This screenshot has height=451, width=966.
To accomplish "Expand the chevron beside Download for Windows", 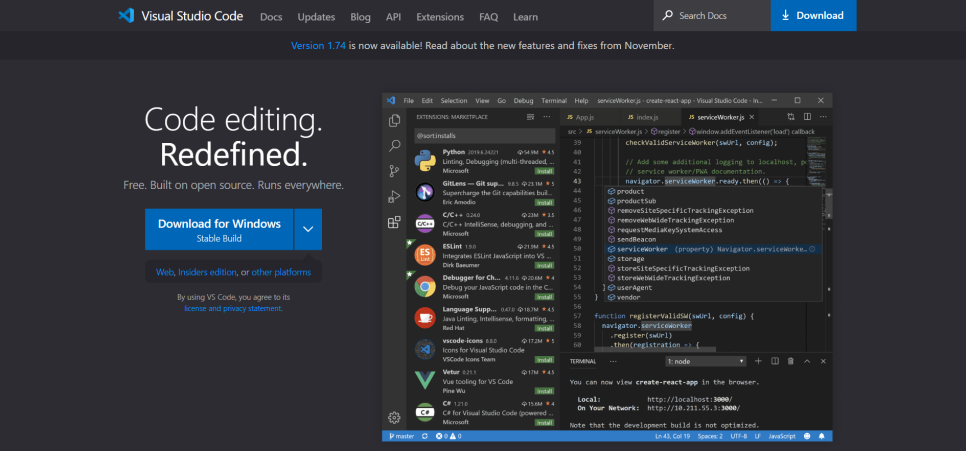I will [x=308, y=229].
